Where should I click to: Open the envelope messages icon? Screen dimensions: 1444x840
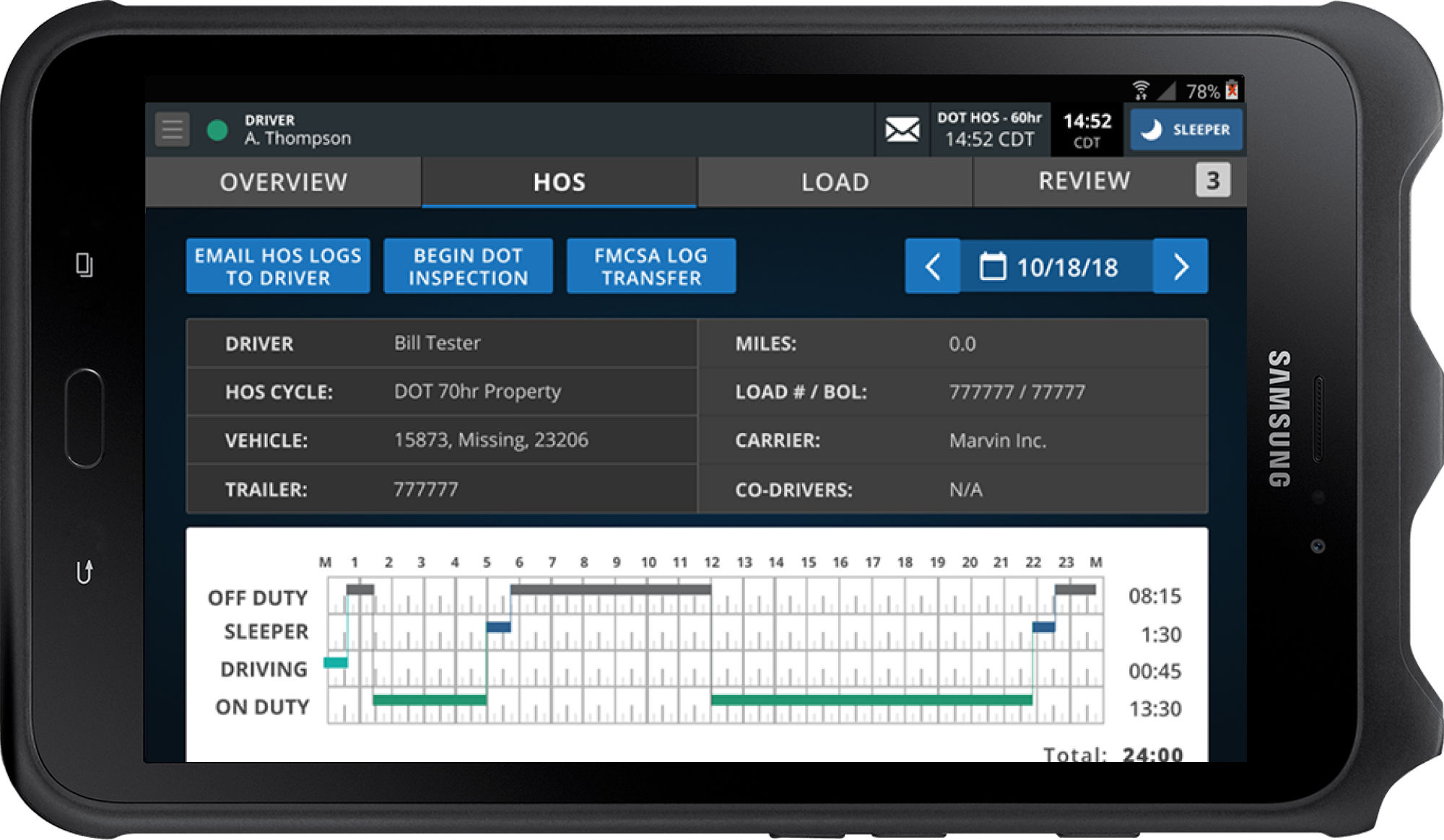click(902, 130)
